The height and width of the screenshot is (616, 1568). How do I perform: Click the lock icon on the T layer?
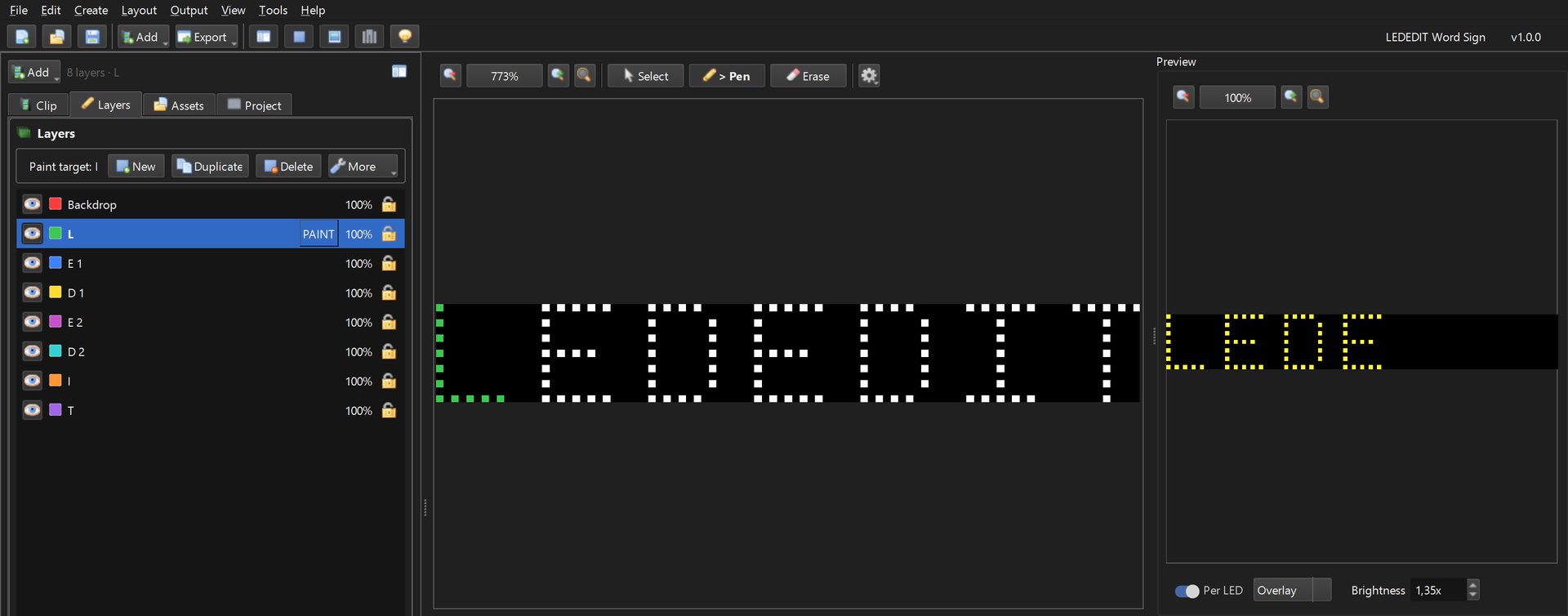pos(389,410)
